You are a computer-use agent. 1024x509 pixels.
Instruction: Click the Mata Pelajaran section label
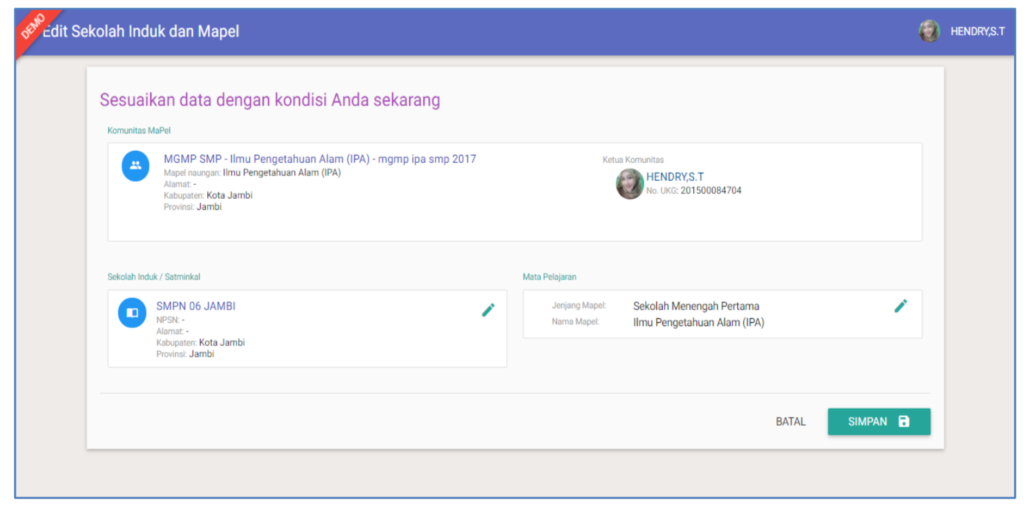click(x=549, y=276)
